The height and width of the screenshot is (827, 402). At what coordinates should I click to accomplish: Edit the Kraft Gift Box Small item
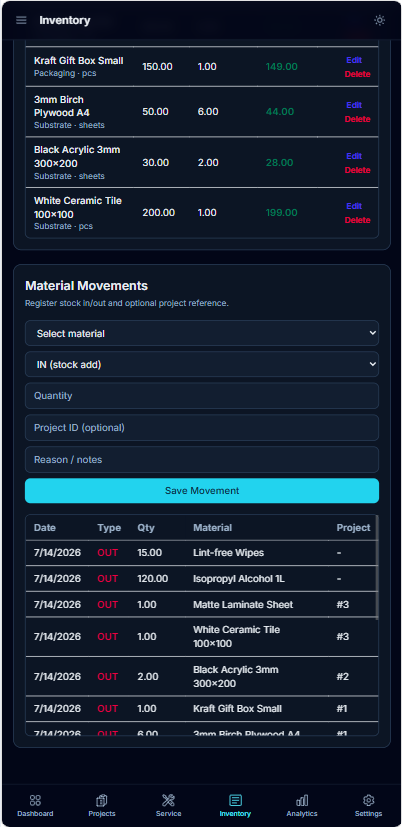pyautogui.click(x=354, y=60)
